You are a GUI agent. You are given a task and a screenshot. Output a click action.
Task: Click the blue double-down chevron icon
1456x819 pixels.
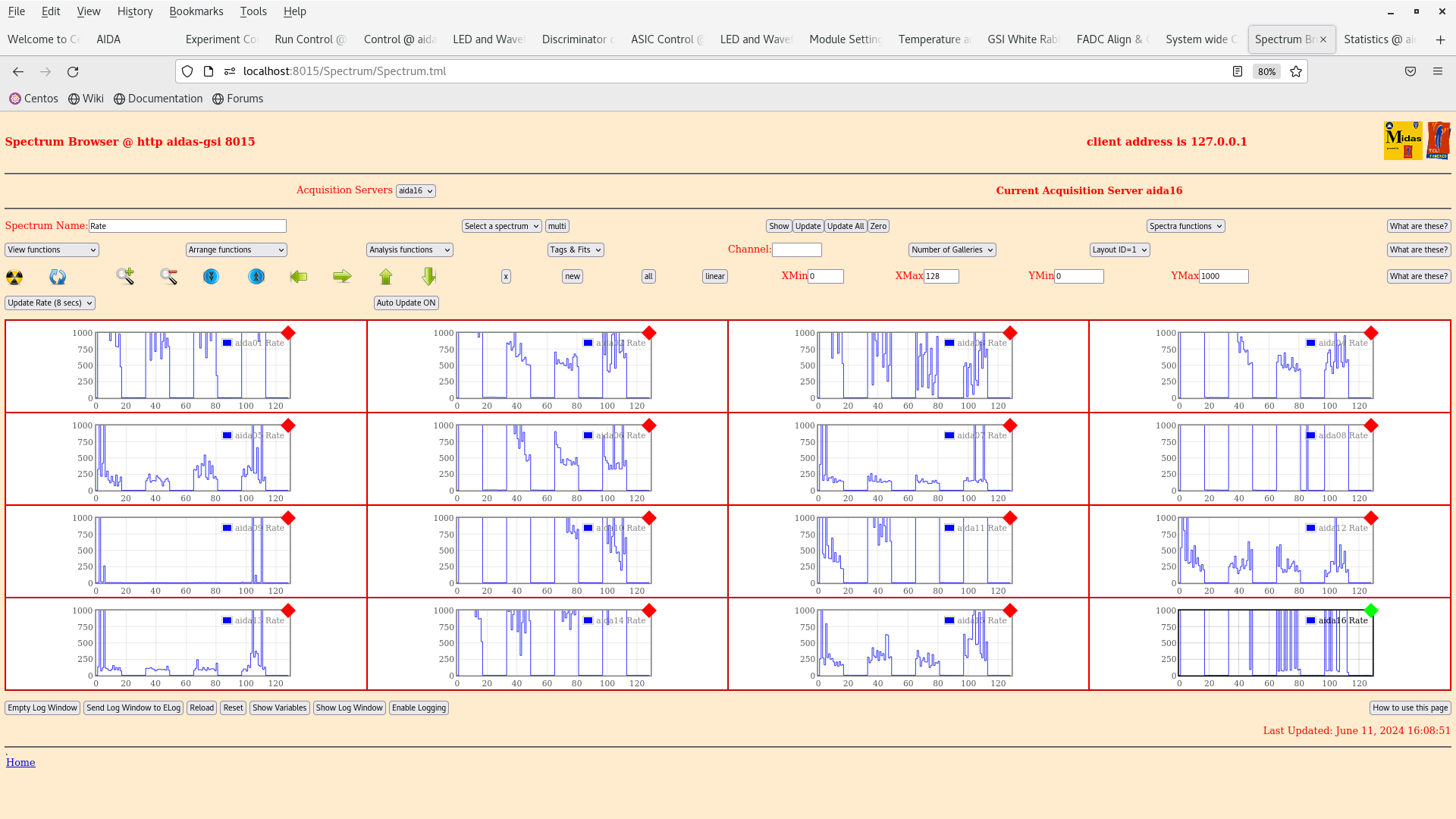point(211,277)
